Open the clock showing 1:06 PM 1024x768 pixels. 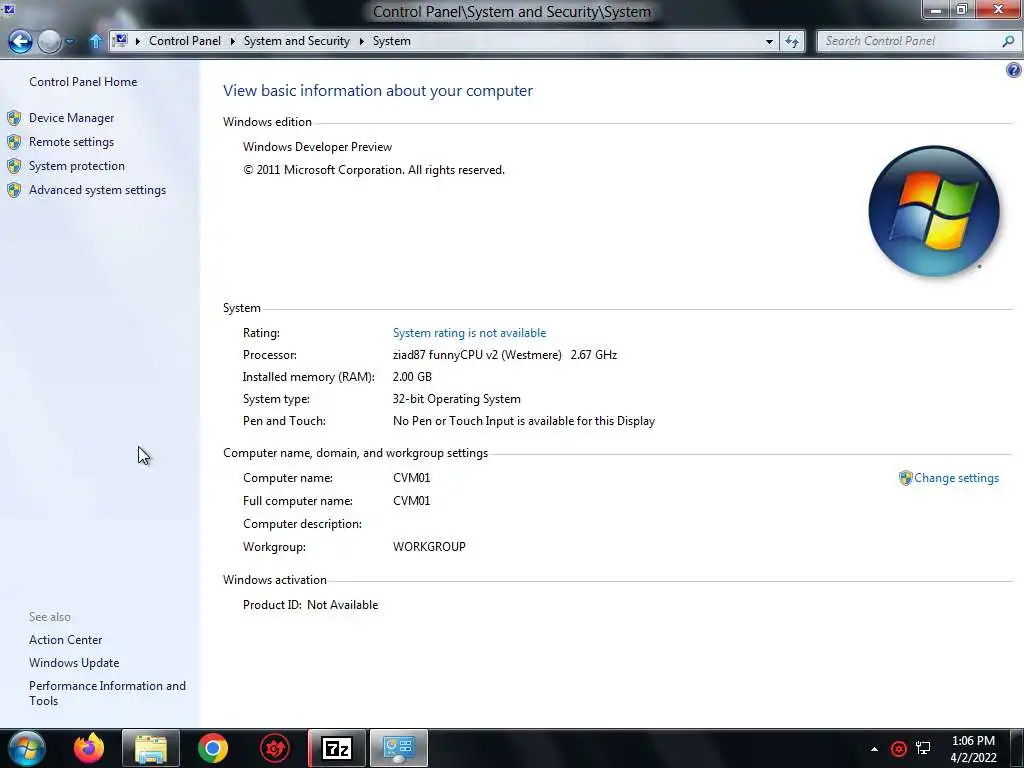tap(973, 749)
